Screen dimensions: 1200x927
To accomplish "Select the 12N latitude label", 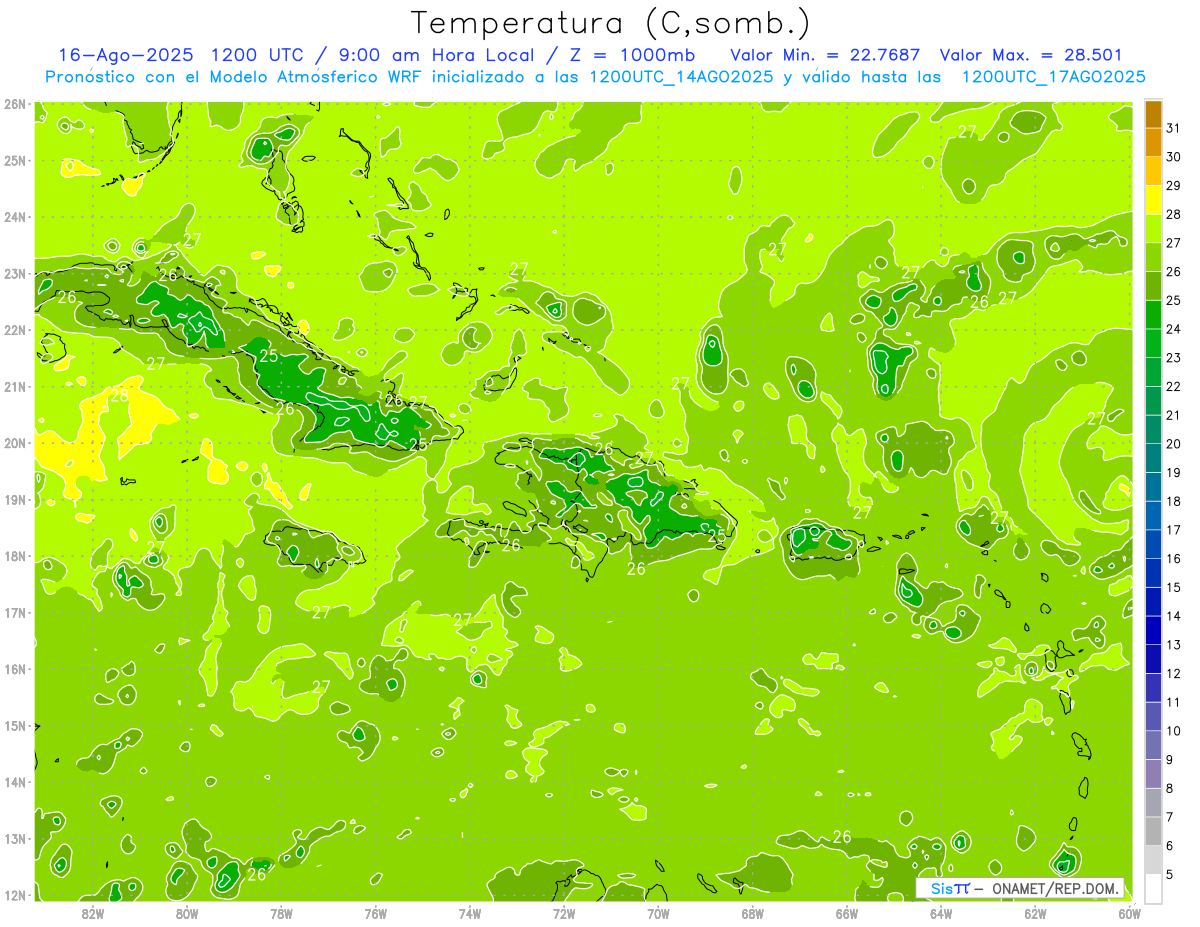I will click(x=14, y=896).
